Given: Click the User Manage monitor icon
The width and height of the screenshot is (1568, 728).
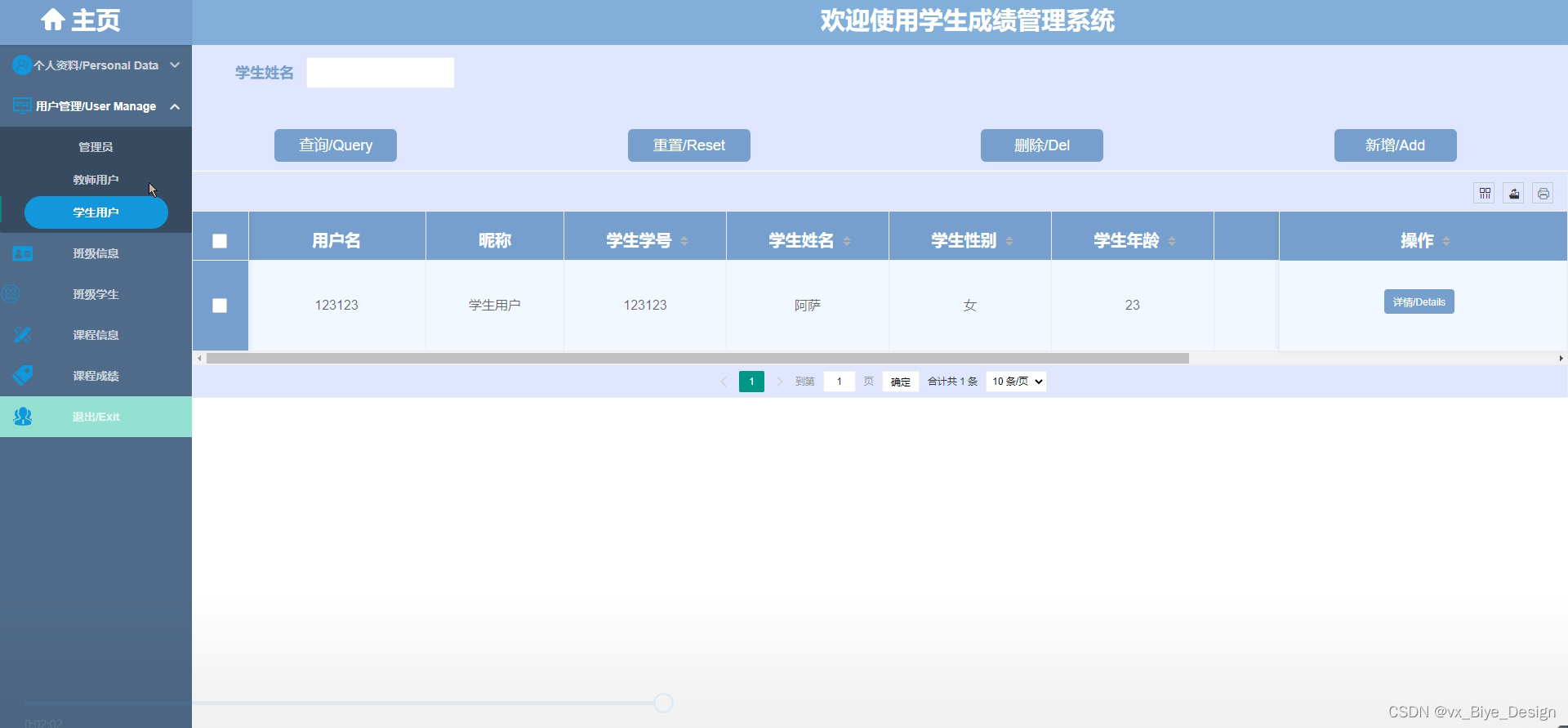Looking at the screenshot, I should click(x=22, y=106).
